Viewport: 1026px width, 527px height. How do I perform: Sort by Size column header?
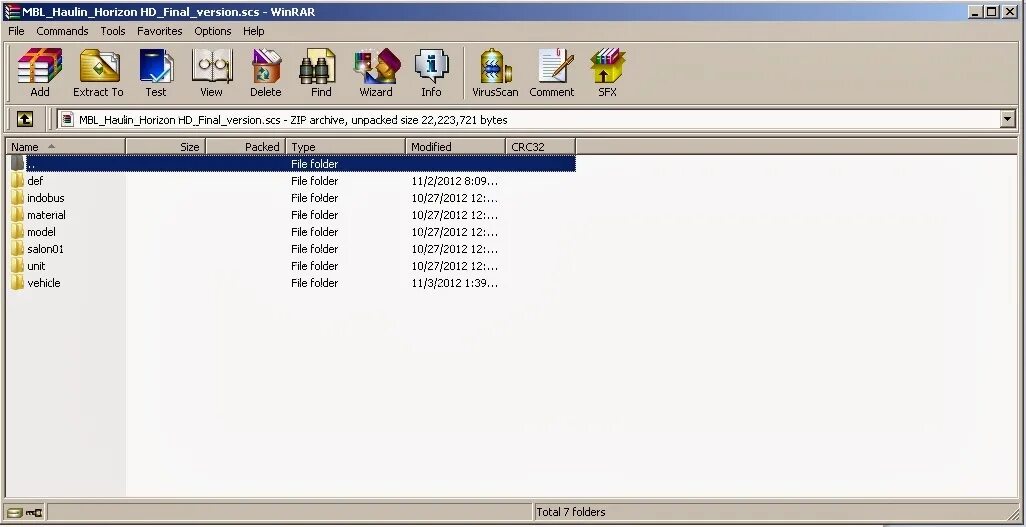166,147
